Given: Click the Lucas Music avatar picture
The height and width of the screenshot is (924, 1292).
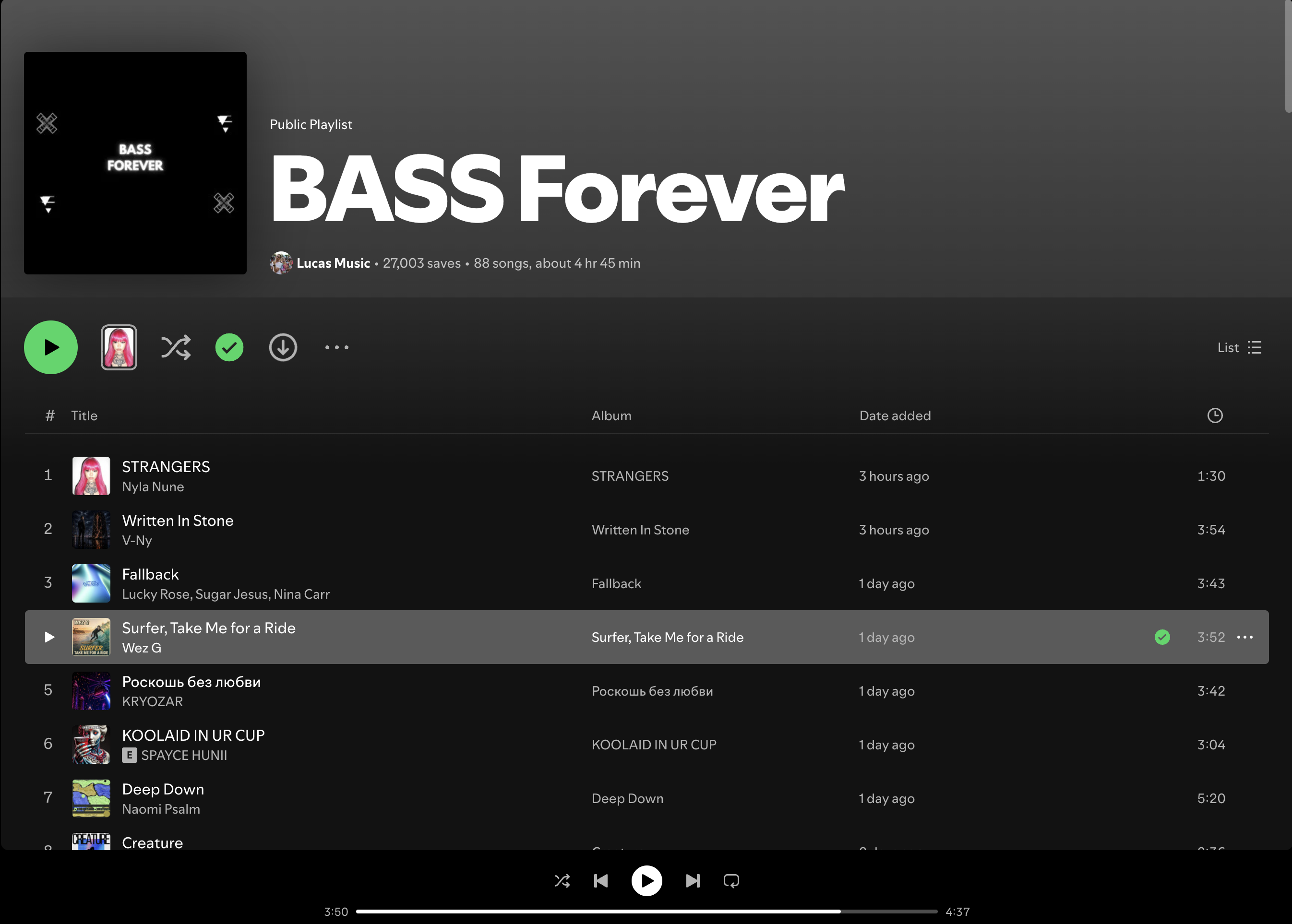Looking at the screenshot, I should (281, 263).
